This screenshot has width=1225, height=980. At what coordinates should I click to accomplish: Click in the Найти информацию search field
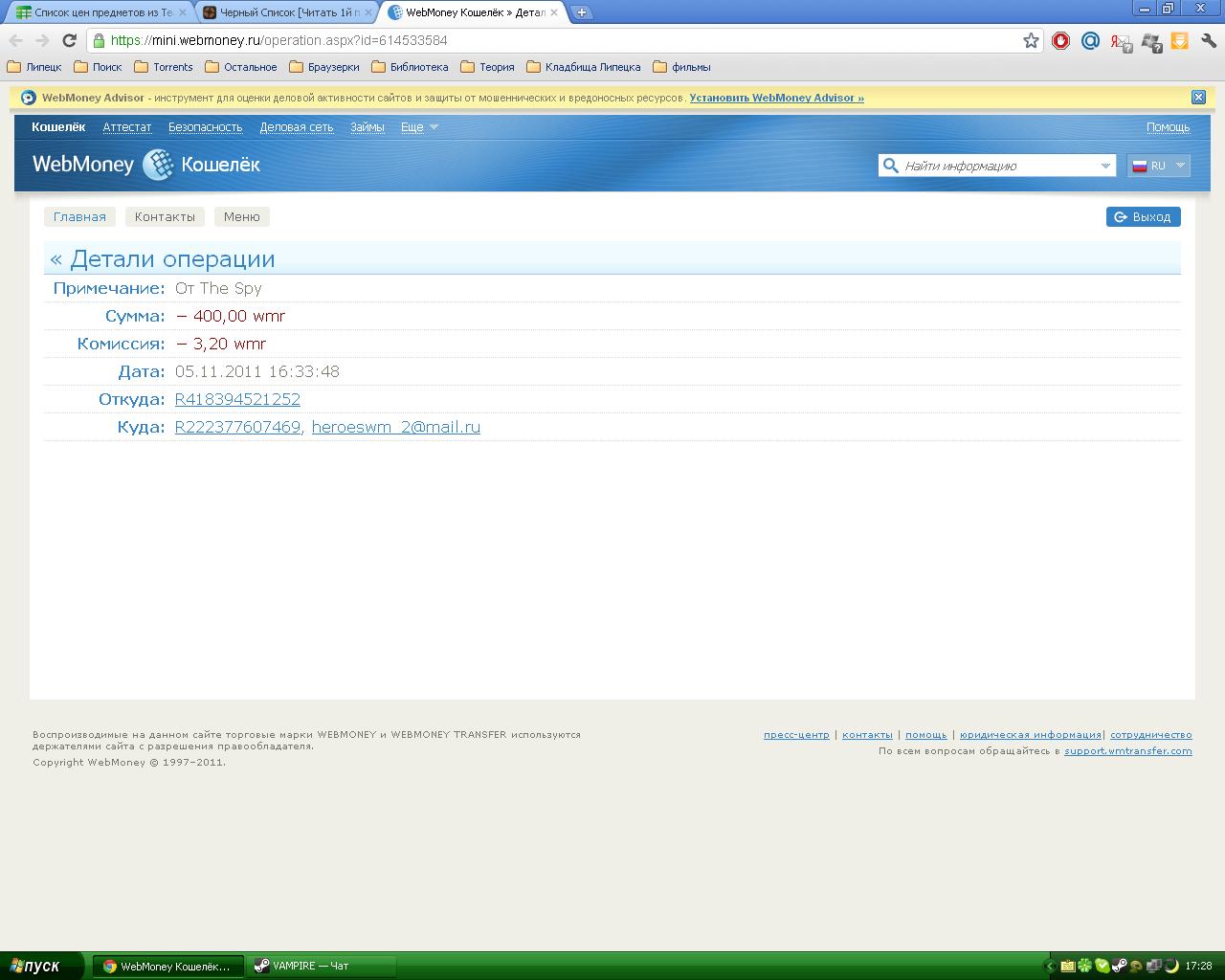(997, 166)
